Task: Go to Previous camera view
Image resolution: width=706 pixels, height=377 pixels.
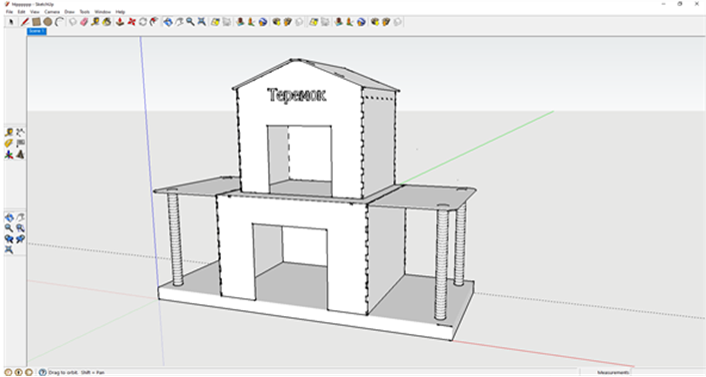Action: (x=9, y=239)
